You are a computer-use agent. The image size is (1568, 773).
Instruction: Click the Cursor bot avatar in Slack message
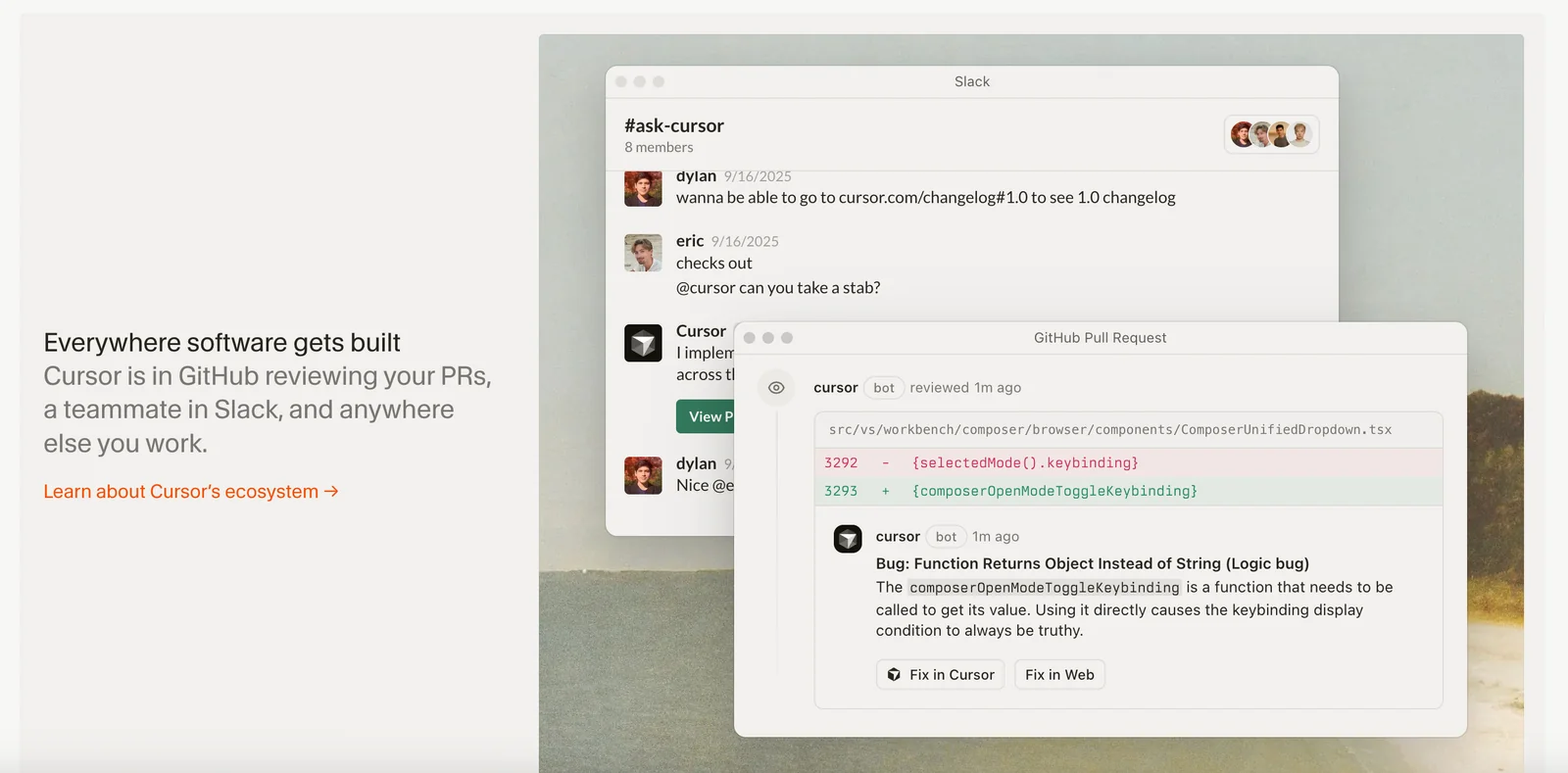point(643,344)
